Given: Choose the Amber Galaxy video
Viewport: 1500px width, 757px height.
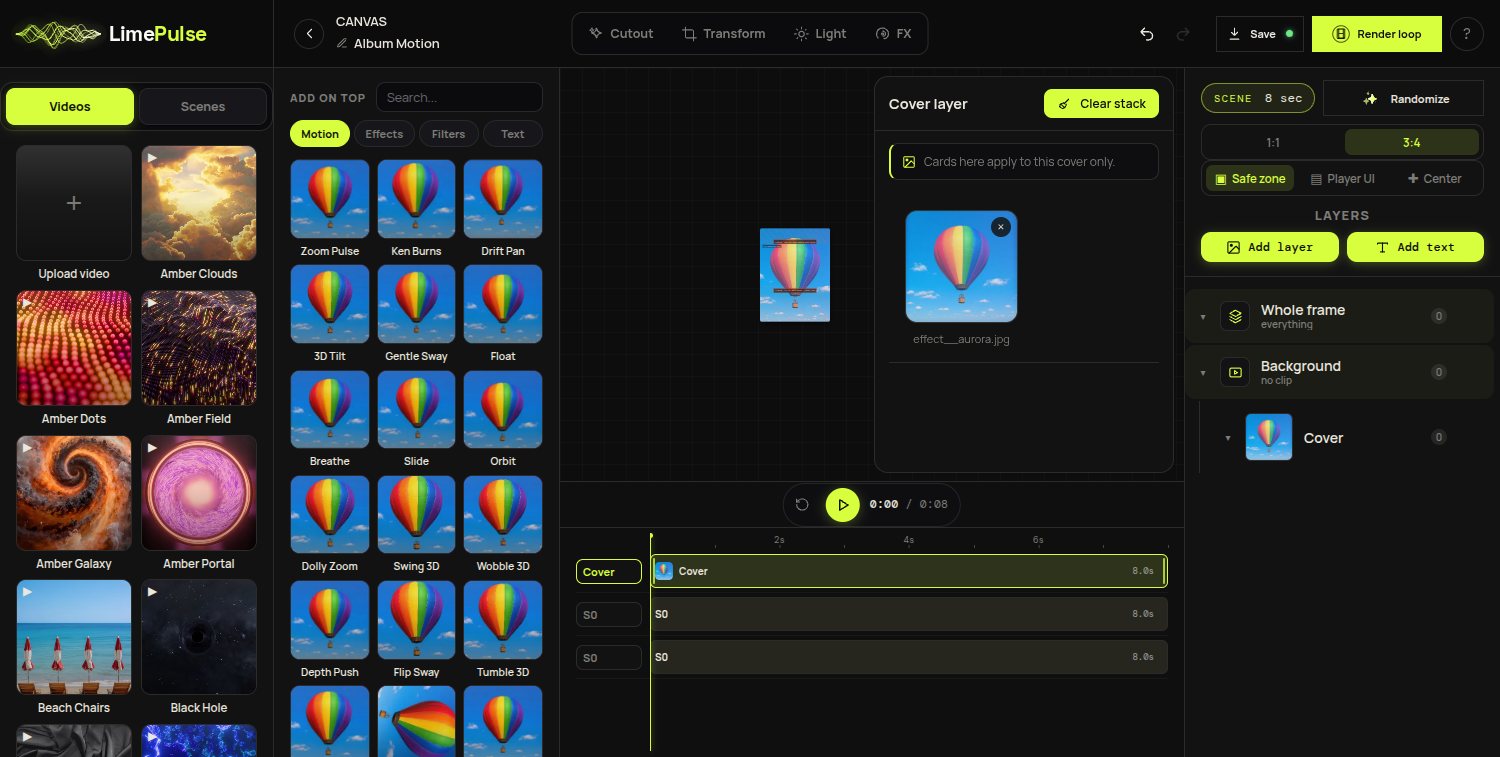Looking at the screenshot, I should tap(74, 493).
